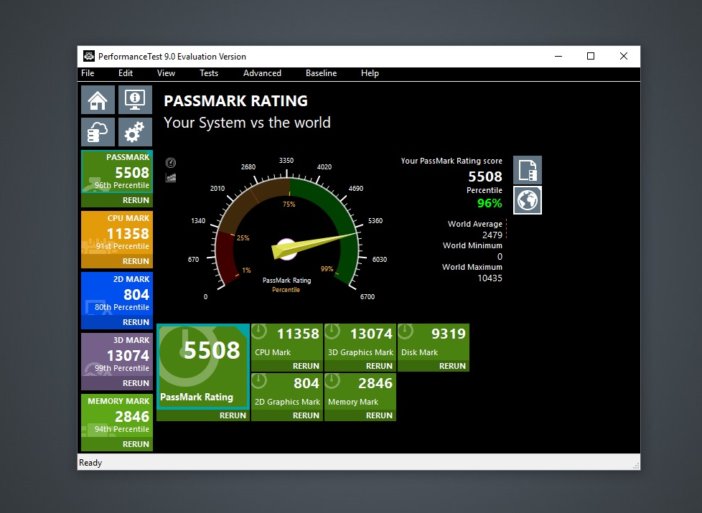Click the clock icon on 3D Graphics Mark tile
Image resolution: width=702 pixels, height=513 pixels.
point(332,332)
